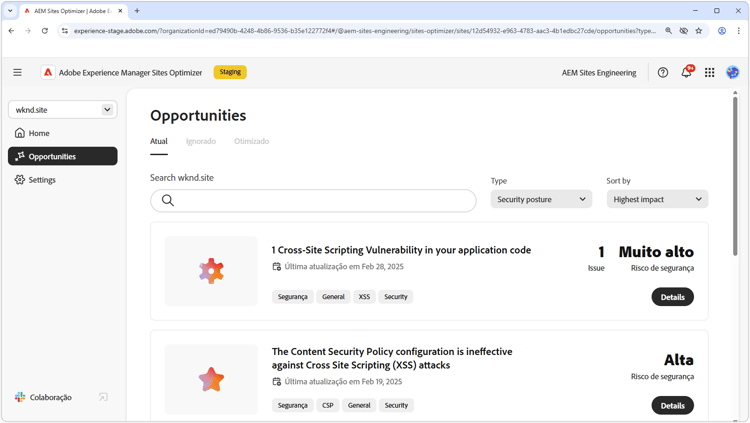
Task: Expand the wknd.site site selector
Action: coord(63,110)
